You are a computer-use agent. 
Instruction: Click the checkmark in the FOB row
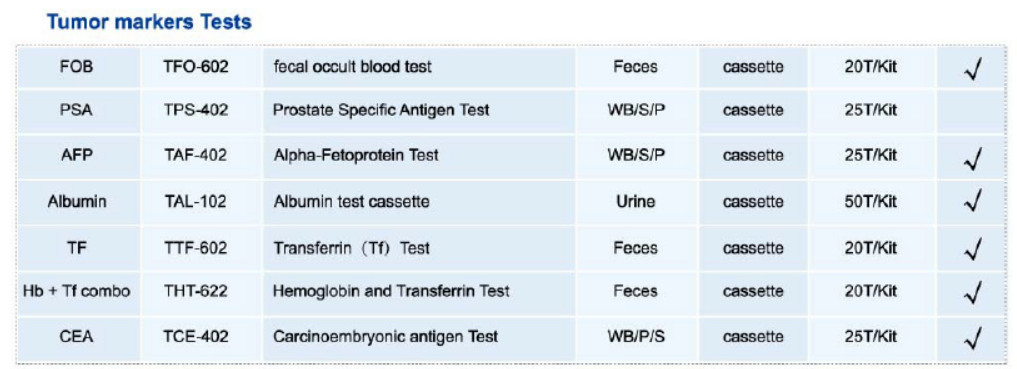point(972,67)
